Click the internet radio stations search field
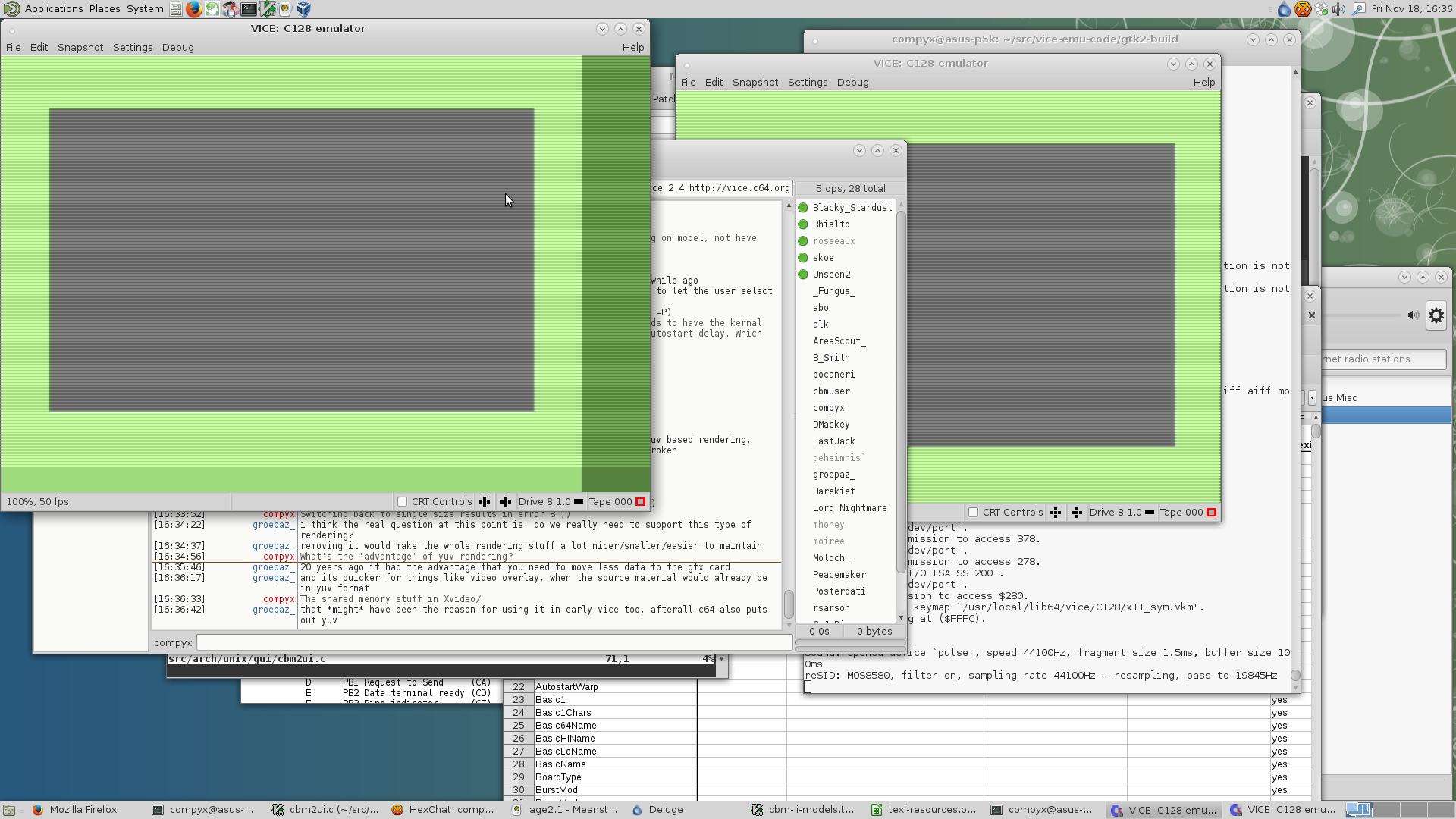1456x819 pixels. click(x=1382, y=359)
